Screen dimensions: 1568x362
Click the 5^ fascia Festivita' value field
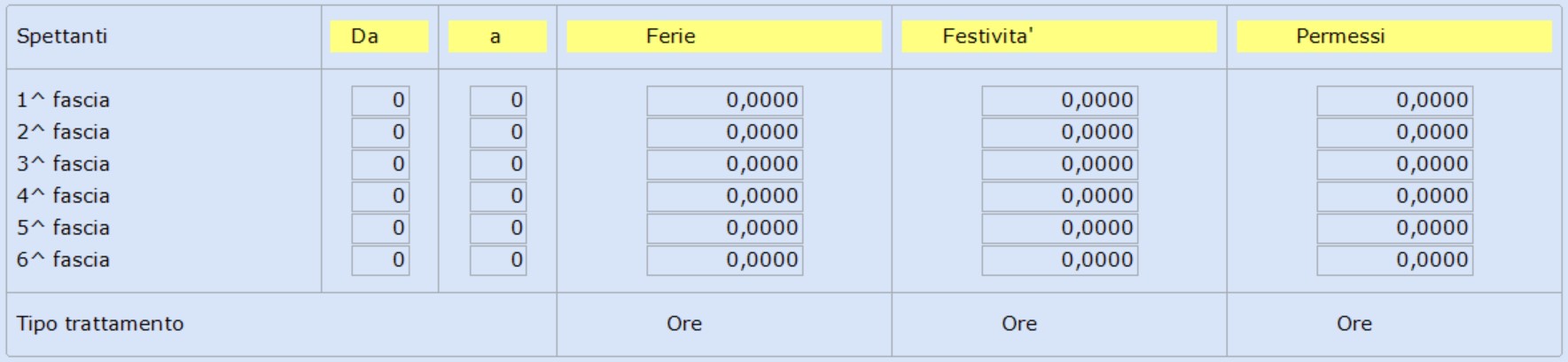click(1060, 228)
